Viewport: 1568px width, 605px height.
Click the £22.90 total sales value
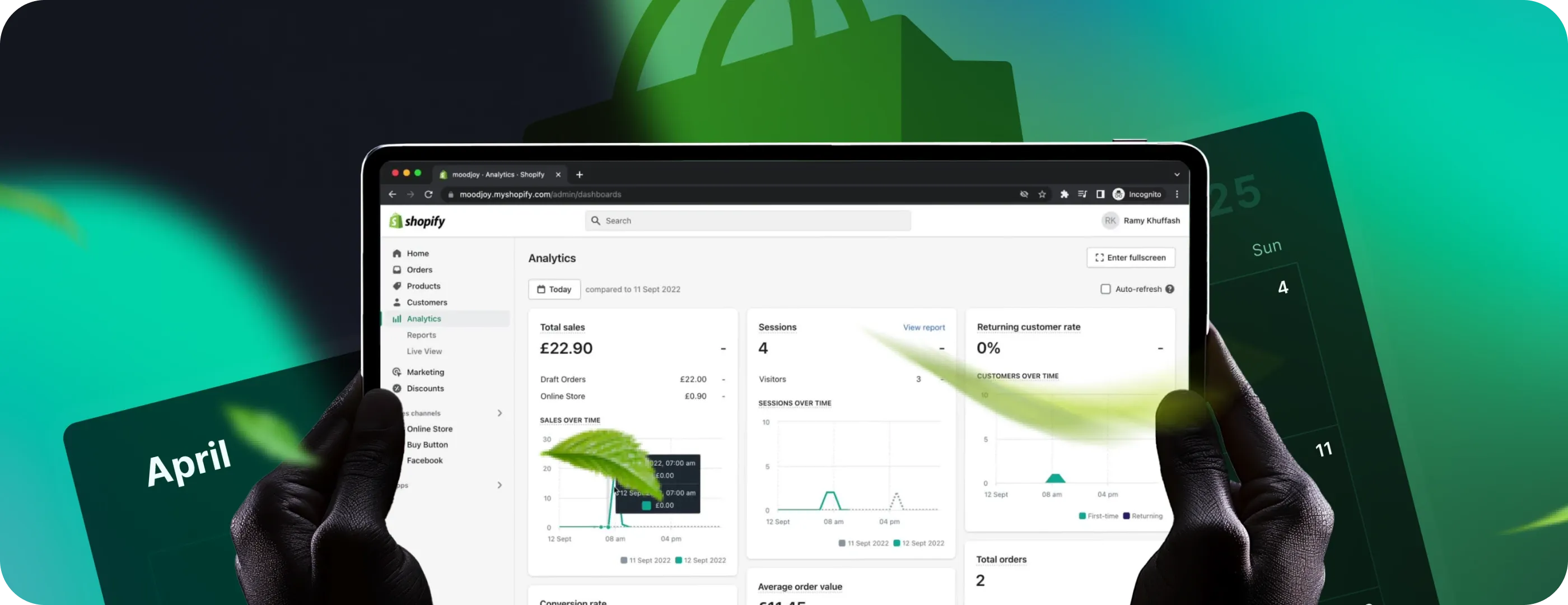[x=566, y=348]
